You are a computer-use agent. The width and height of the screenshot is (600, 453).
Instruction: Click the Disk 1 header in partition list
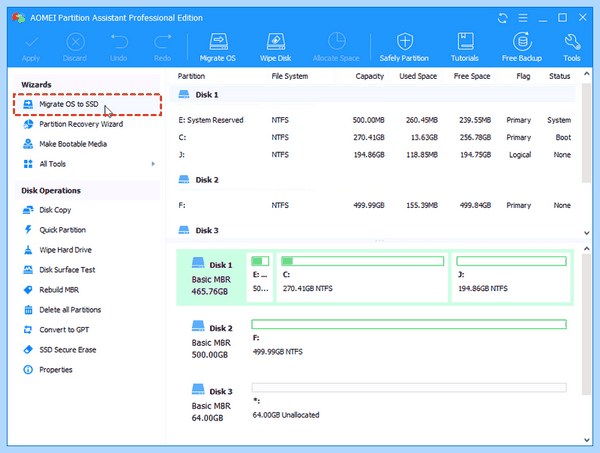point(372,95)
